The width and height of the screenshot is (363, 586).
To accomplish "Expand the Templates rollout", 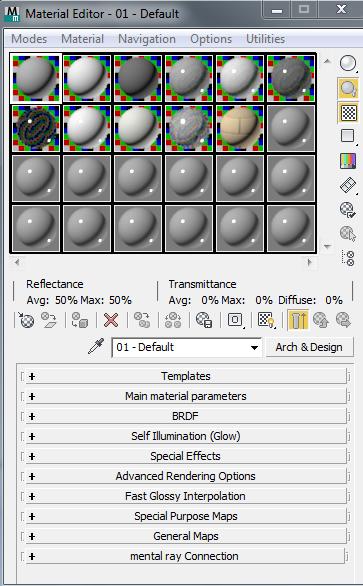I will point(186,376).
